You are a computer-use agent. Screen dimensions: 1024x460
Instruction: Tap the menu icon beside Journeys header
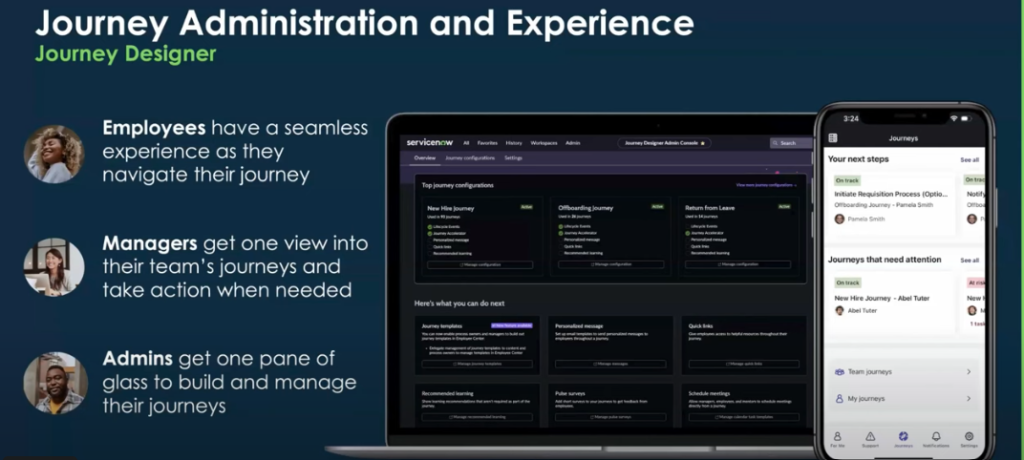click(x=832, y=138)
